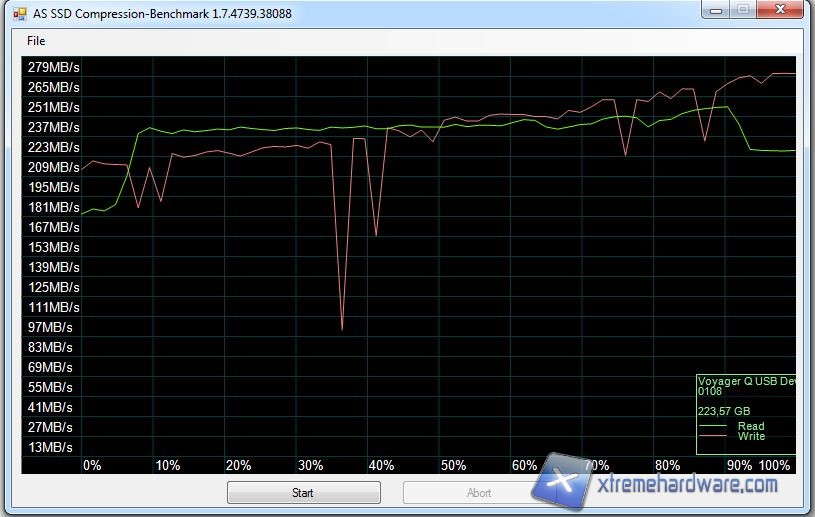Click the green Read line swatch in legend
815x517 pixels.
[x=712, y=427]
